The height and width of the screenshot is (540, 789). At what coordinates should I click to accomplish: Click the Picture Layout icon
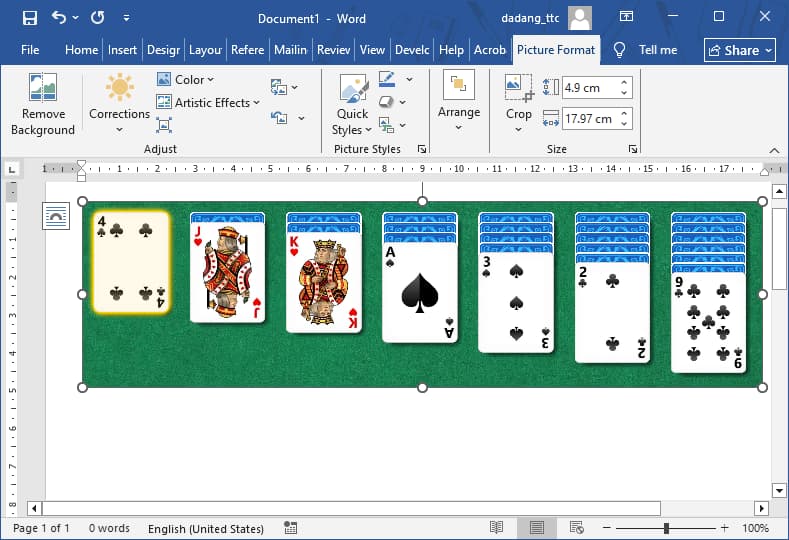pos(386,125)
